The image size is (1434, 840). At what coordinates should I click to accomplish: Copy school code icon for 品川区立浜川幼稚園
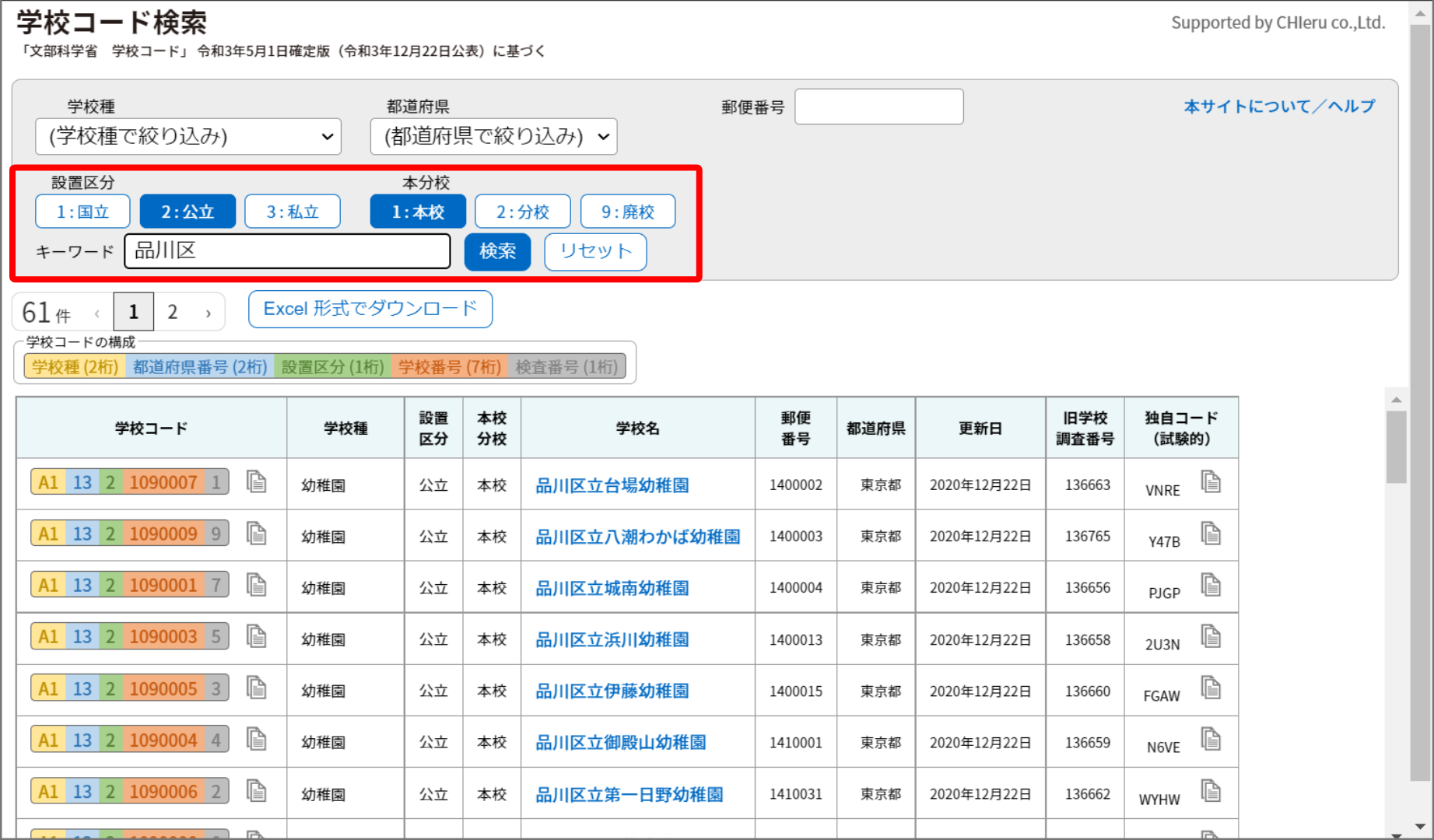coord(256,635)
